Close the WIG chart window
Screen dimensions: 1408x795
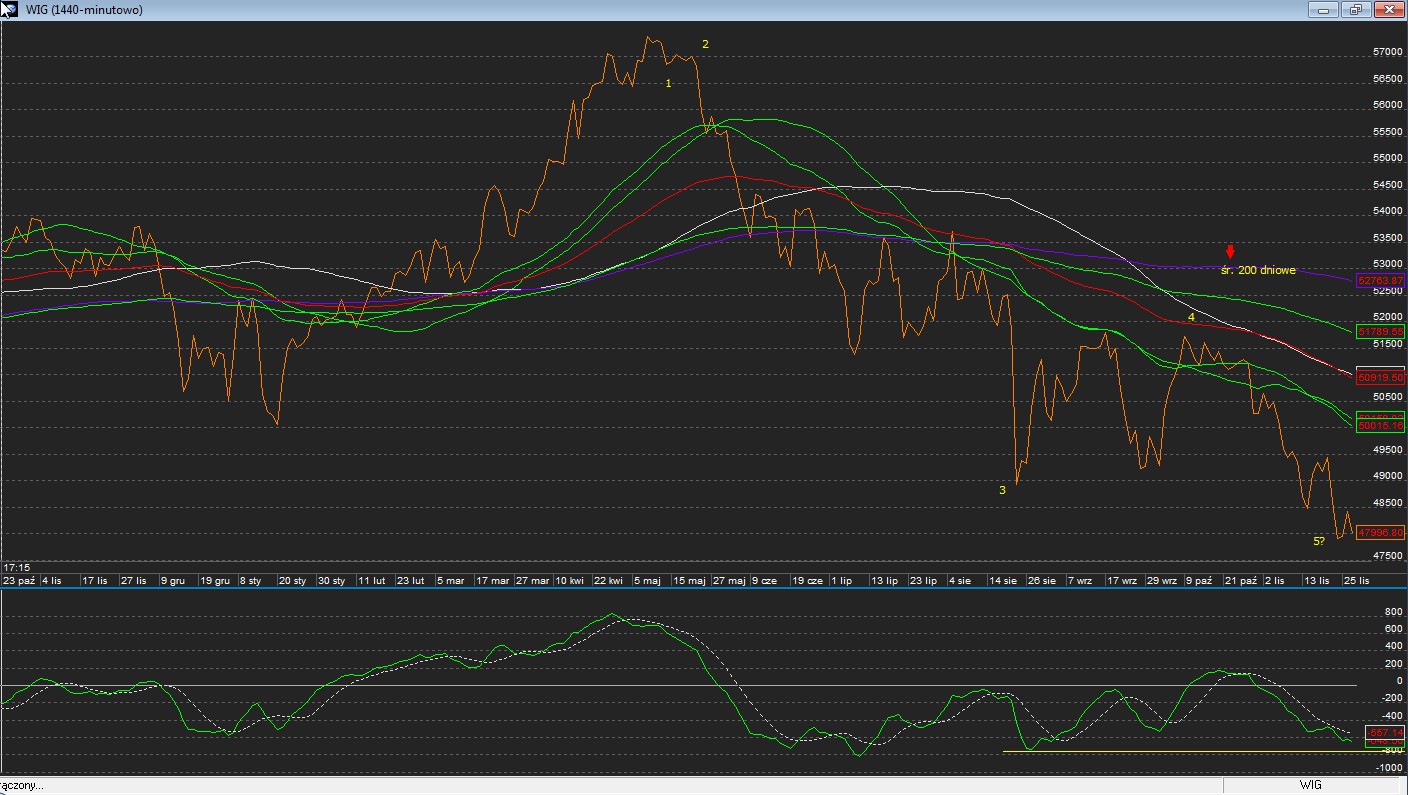pos(1388,9)
